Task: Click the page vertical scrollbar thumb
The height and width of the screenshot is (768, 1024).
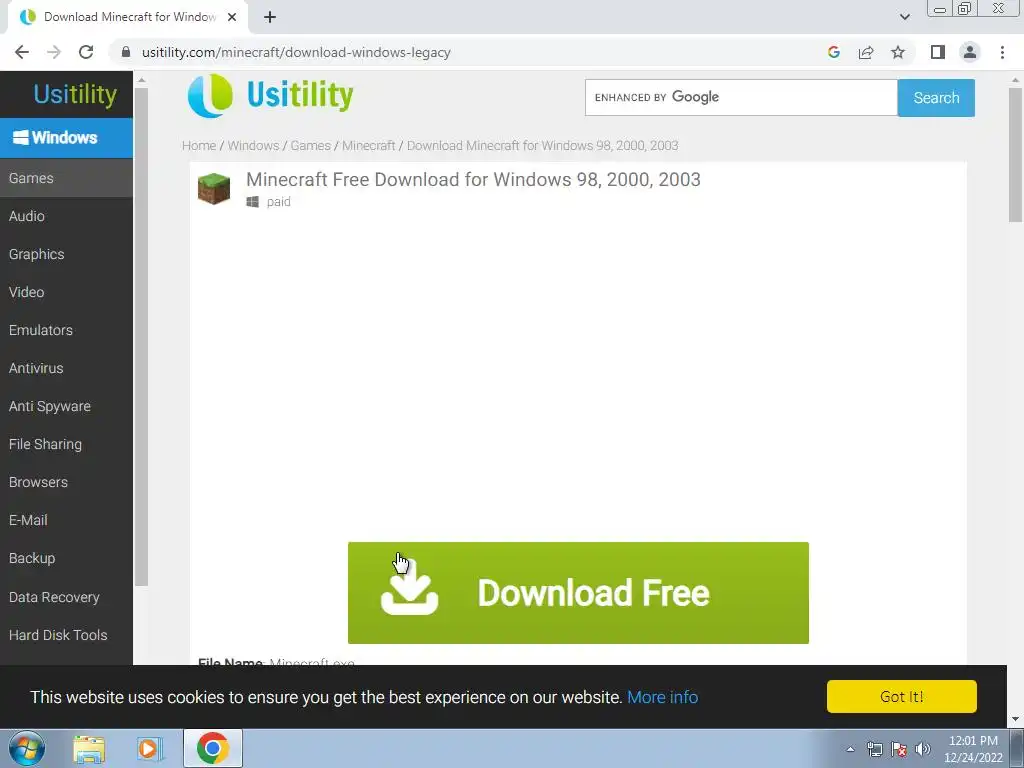Action: pyautogui.click(x=1015, y=155)
